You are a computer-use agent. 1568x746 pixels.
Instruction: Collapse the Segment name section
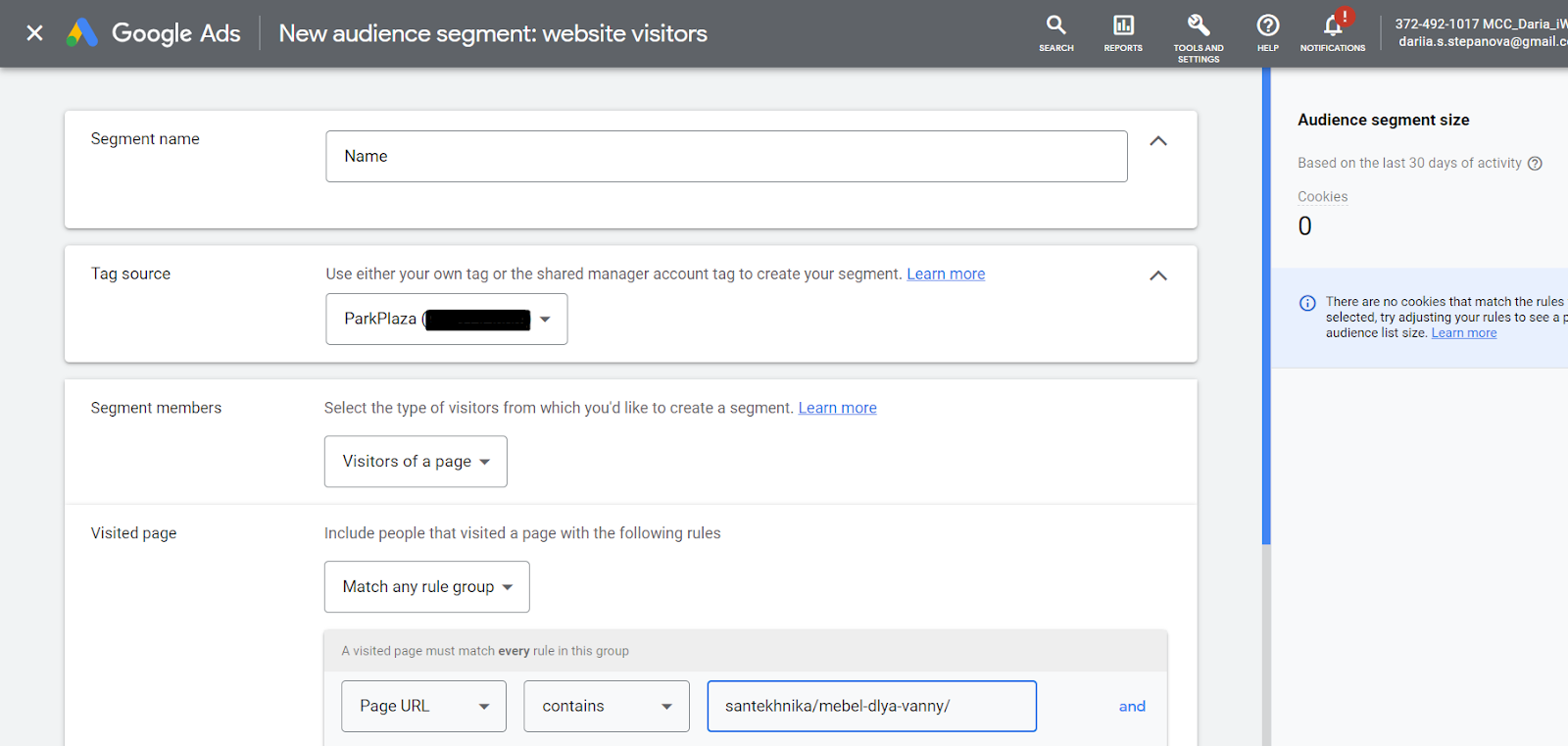(x=1157, y=141)
